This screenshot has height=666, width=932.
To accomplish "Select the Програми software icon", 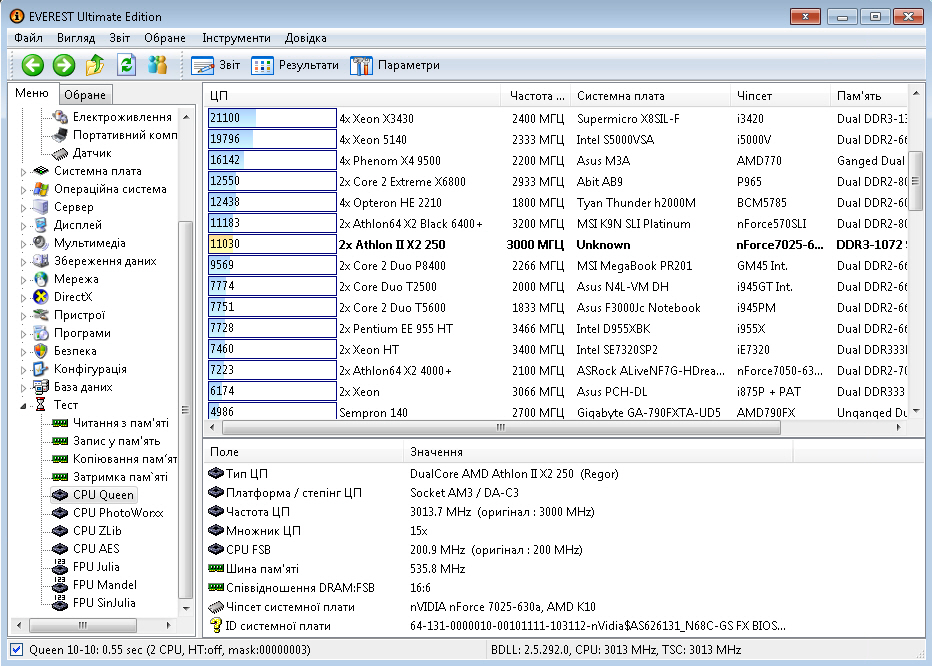I will coord(40,333).
